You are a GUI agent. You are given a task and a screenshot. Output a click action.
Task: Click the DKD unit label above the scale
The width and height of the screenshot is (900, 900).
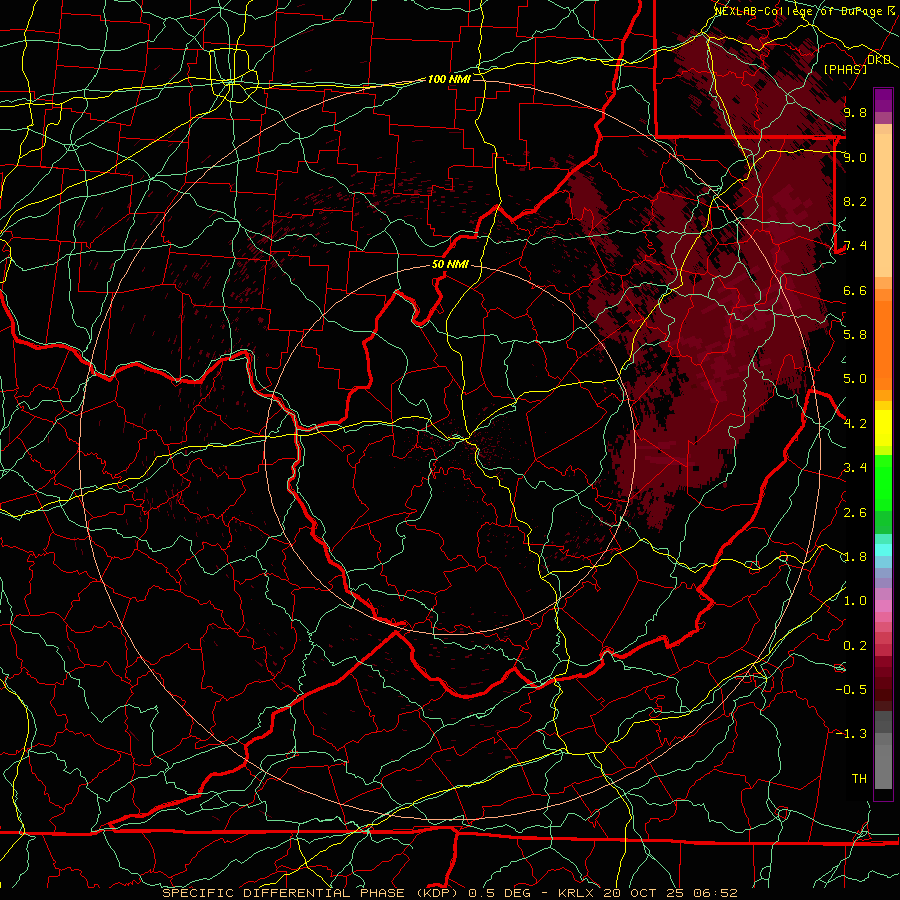878,60
